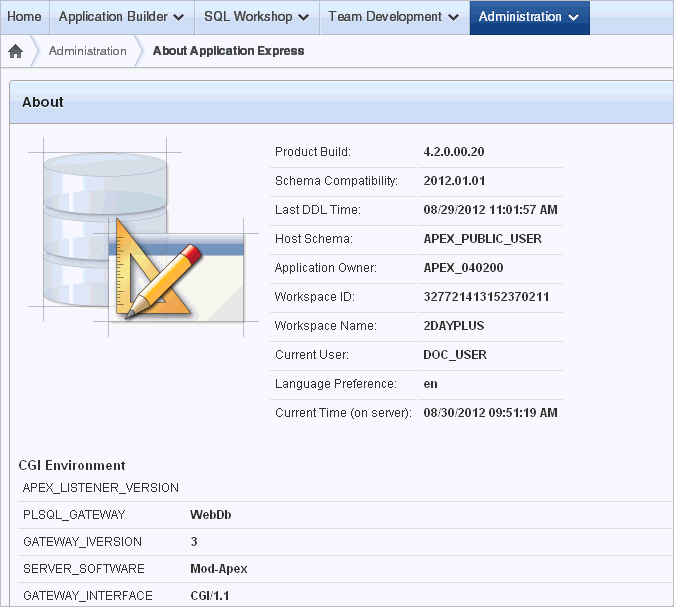This screenshot has width=674, height=607.
Task: Open the Home tab
Action: pos(25,17)
